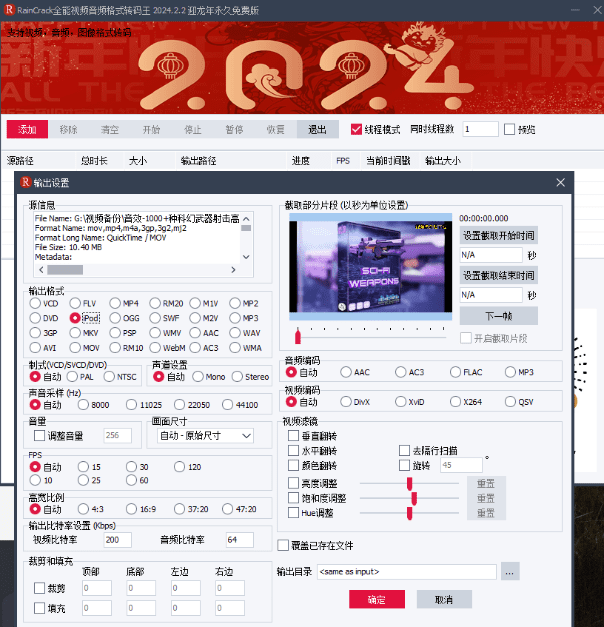
Task: Click source info scroll-up arrow
Action: click(246, 219)
